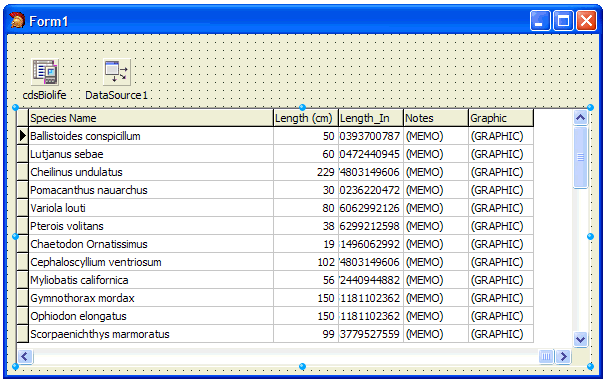Select the Myliobatis californica cell
Image resolution: width=606 pixels, height=382 pixels.
click(x=151, y=280)
